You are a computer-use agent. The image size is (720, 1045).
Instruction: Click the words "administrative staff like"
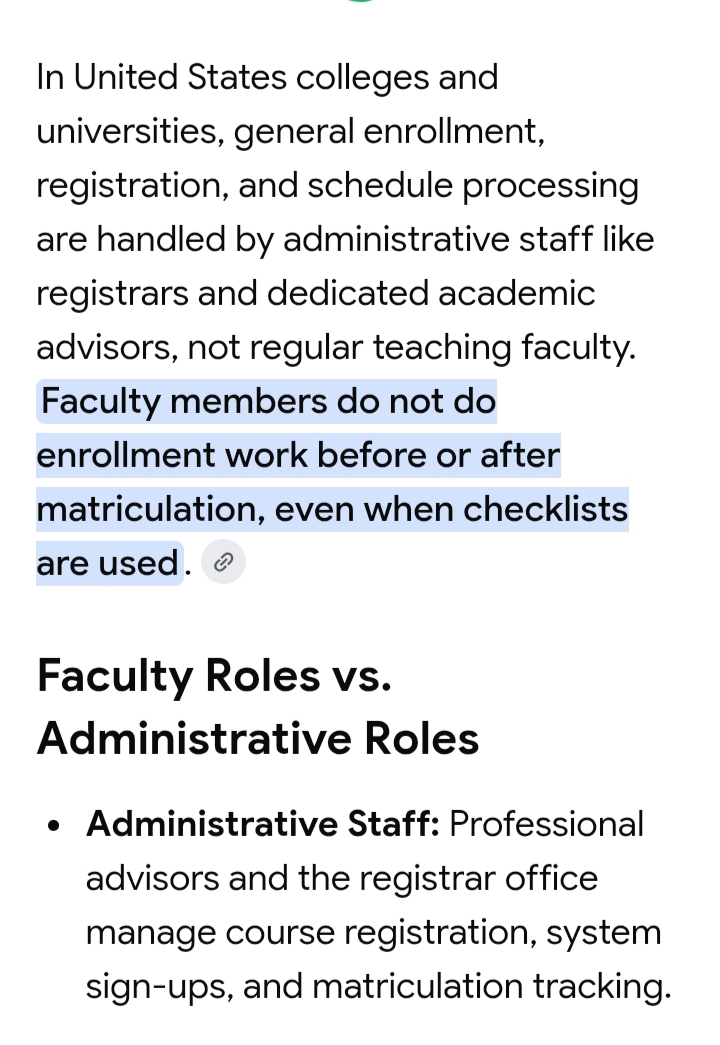click(x=469, y=239)
